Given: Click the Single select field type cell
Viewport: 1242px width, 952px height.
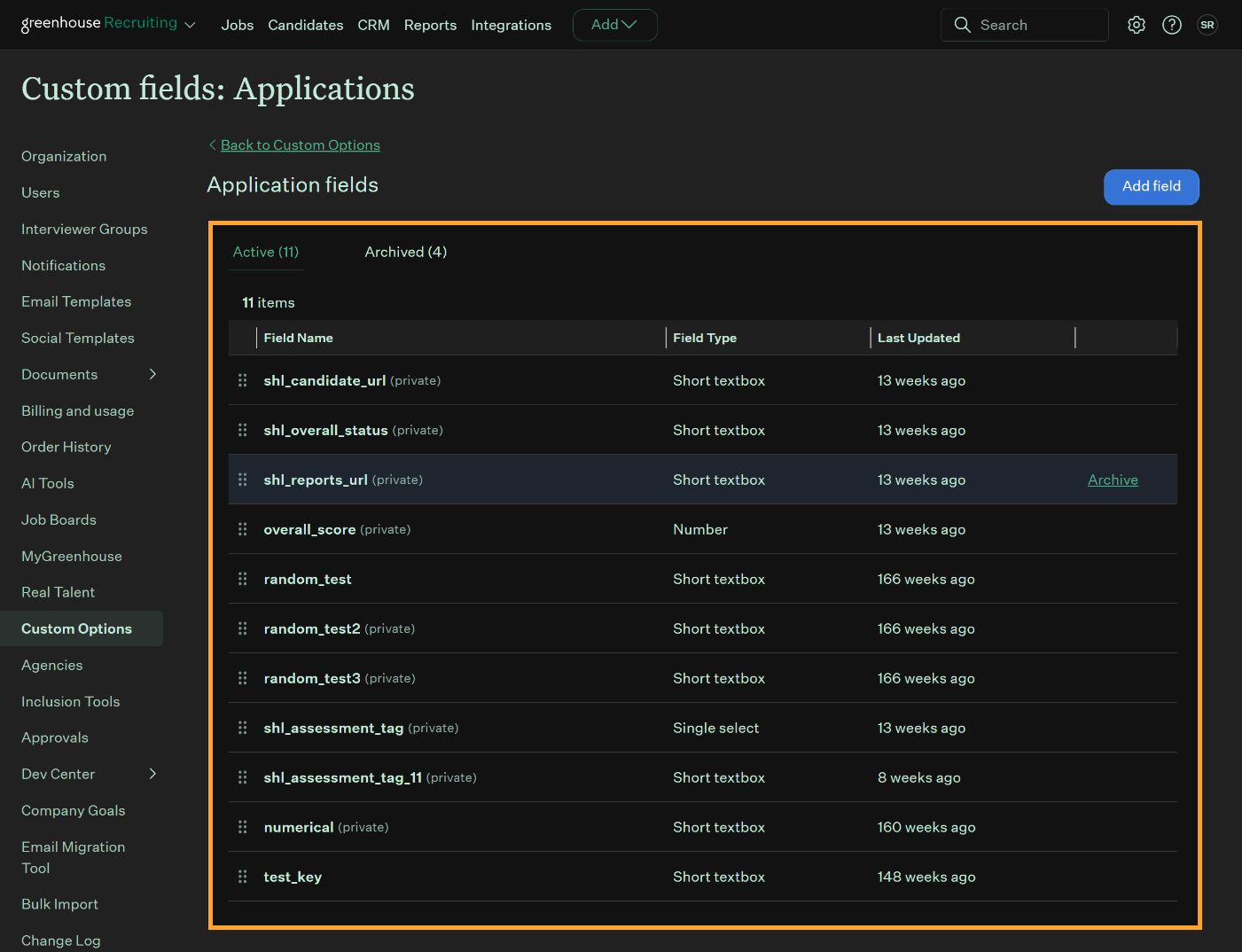Looking at the screenshot, I should 716,728.
